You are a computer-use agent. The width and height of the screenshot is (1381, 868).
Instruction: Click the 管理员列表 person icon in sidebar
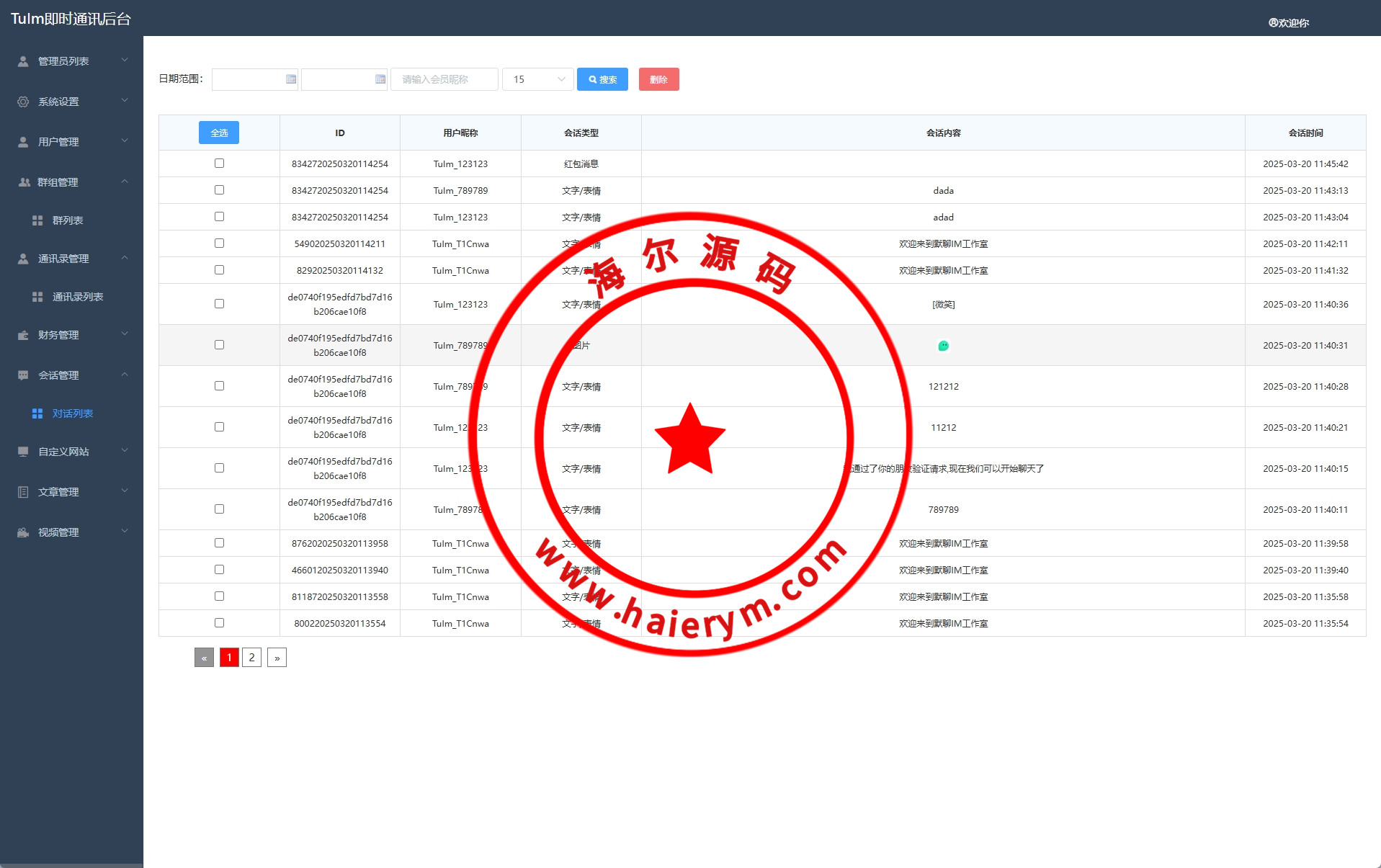coord(23,61)
